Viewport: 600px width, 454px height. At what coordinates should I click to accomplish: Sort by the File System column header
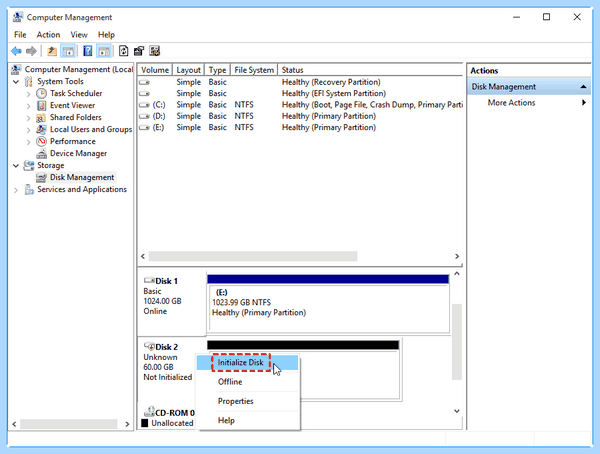[x=254, y=70]
